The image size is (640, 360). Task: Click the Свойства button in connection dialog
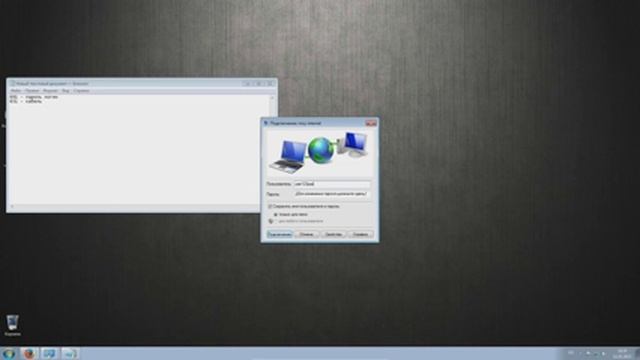(x=333, y=234)
